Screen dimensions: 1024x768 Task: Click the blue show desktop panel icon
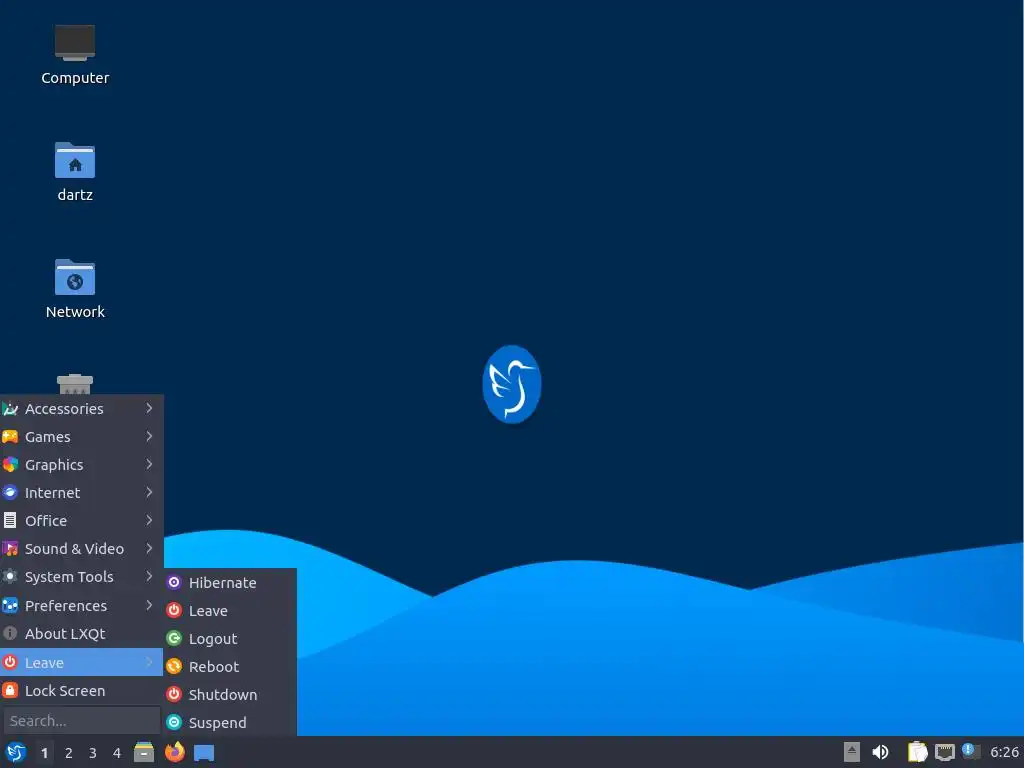pos(204,752)
